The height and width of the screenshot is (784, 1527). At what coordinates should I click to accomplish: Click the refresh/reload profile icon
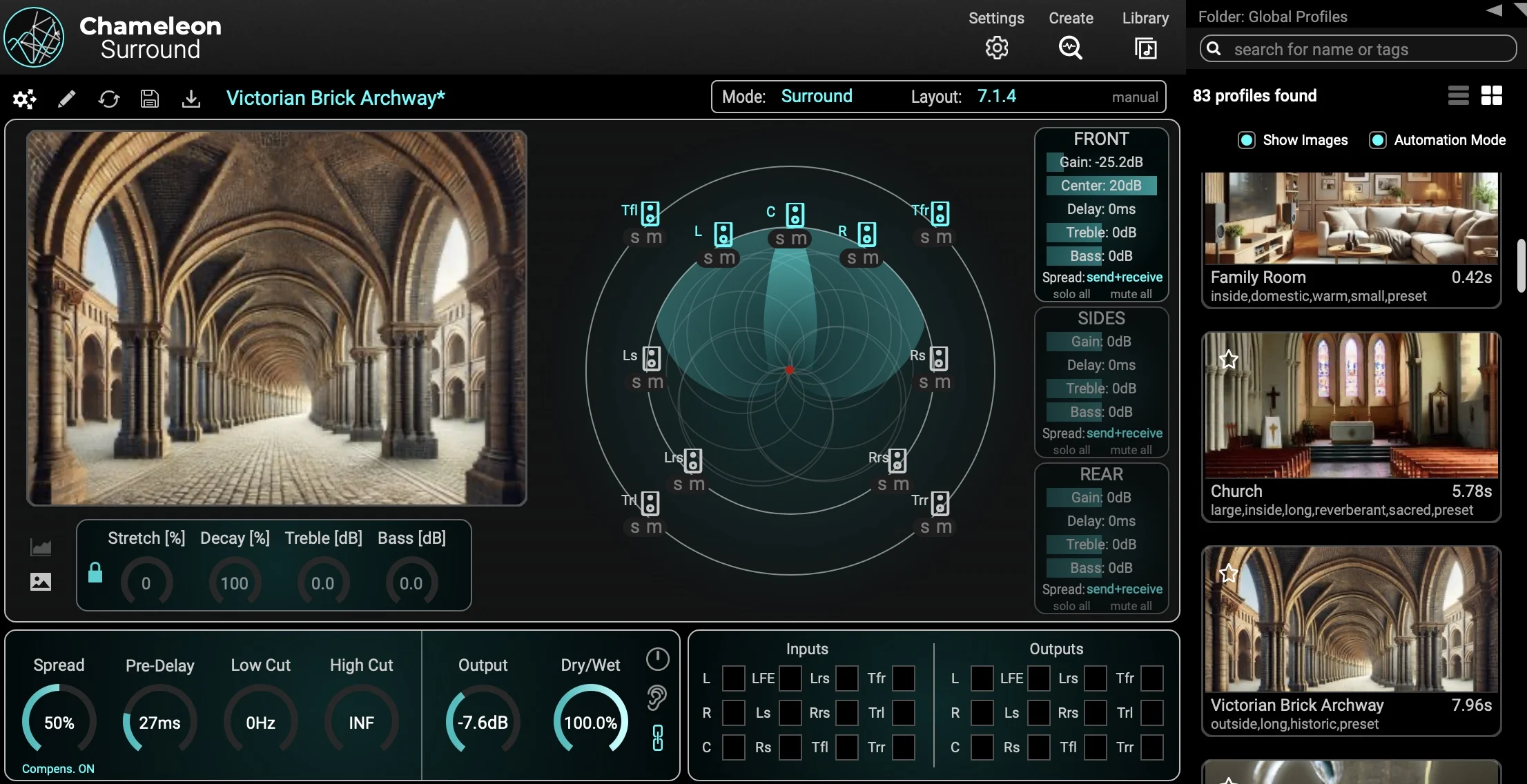coord(108,99)
